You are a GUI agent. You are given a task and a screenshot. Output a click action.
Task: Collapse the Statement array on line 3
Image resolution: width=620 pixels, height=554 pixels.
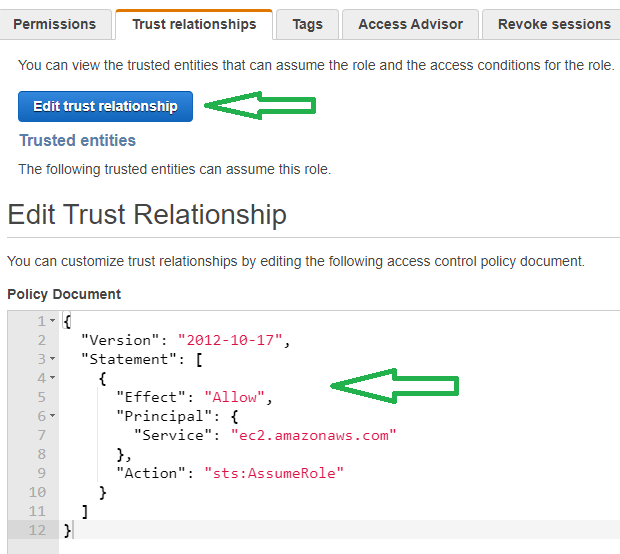click(x=52, y=359)
